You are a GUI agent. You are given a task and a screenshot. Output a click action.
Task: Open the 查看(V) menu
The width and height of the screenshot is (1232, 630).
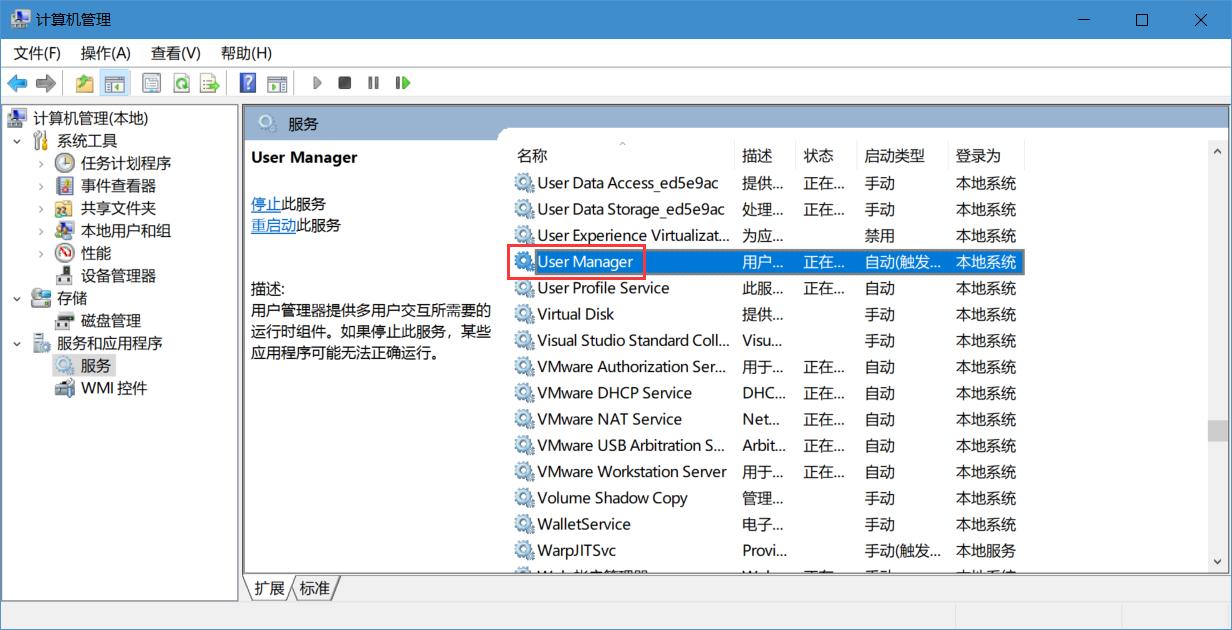click(x=175, y=53)
